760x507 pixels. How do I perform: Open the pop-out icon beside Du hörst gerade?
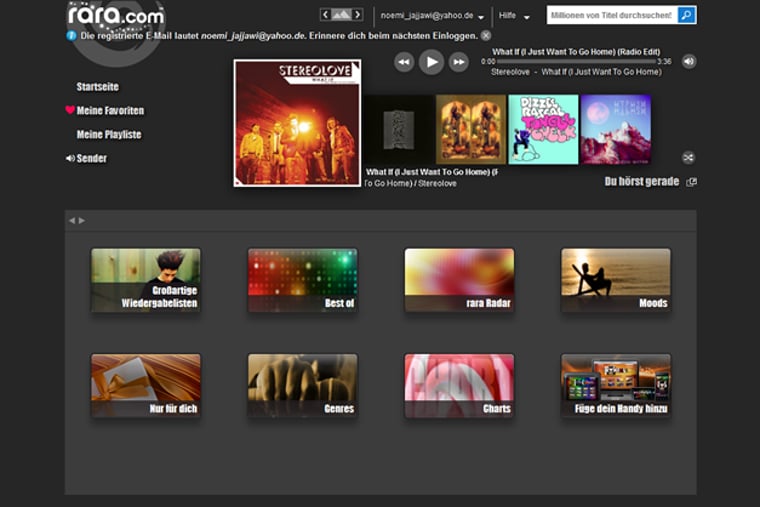692,182
